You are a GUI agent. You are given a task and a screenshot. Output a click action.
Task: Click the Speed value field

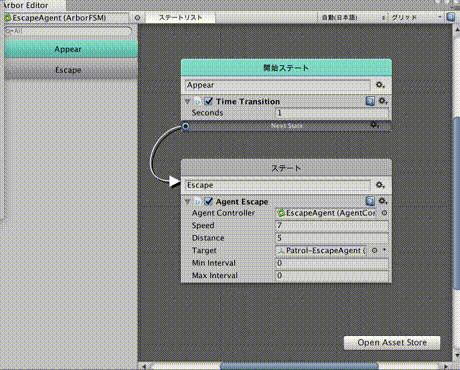click(332, 225)
